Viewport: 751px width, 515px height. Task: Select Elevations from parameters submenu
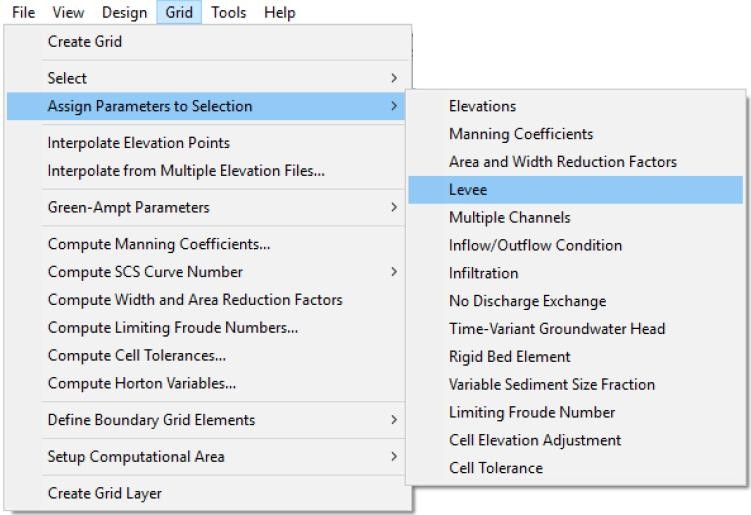click(x=482, y=106)
